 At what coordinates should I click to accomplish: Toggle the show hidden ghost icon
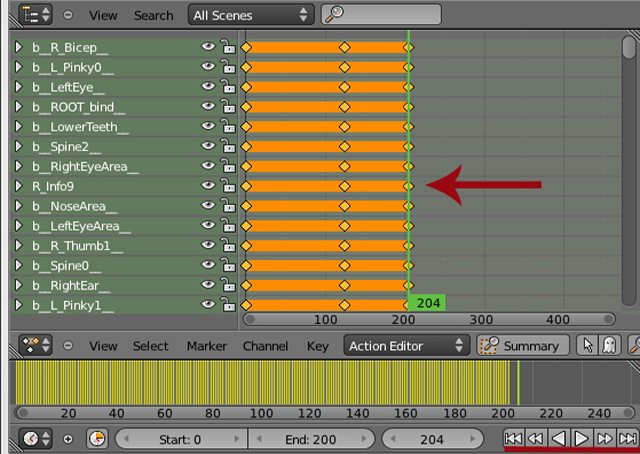coord(609,346)
